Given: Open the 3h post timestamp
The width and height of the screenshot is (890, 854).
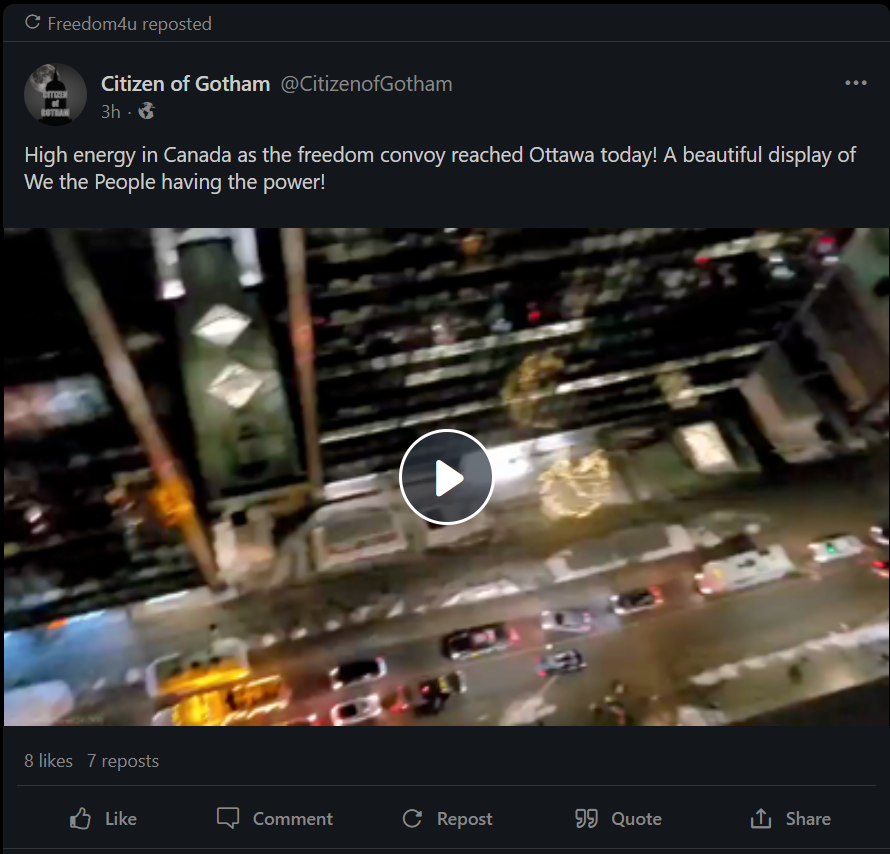Looking at the screenshot, I should 111,111.
